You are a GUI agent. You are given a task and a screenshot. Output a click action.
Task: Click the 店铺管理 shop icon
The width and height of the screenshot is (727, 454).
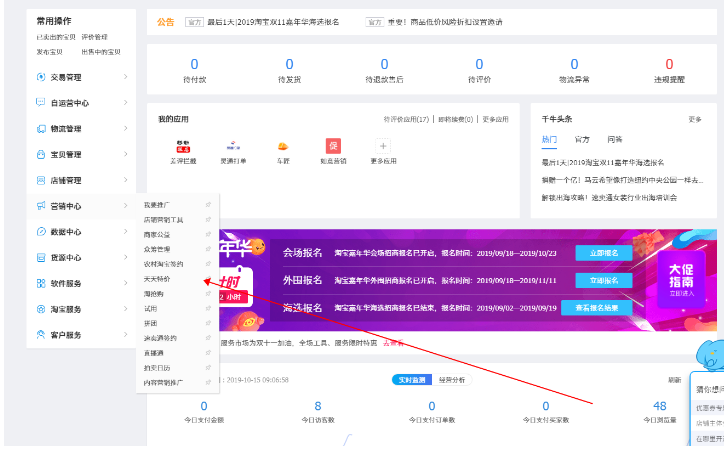41,180
